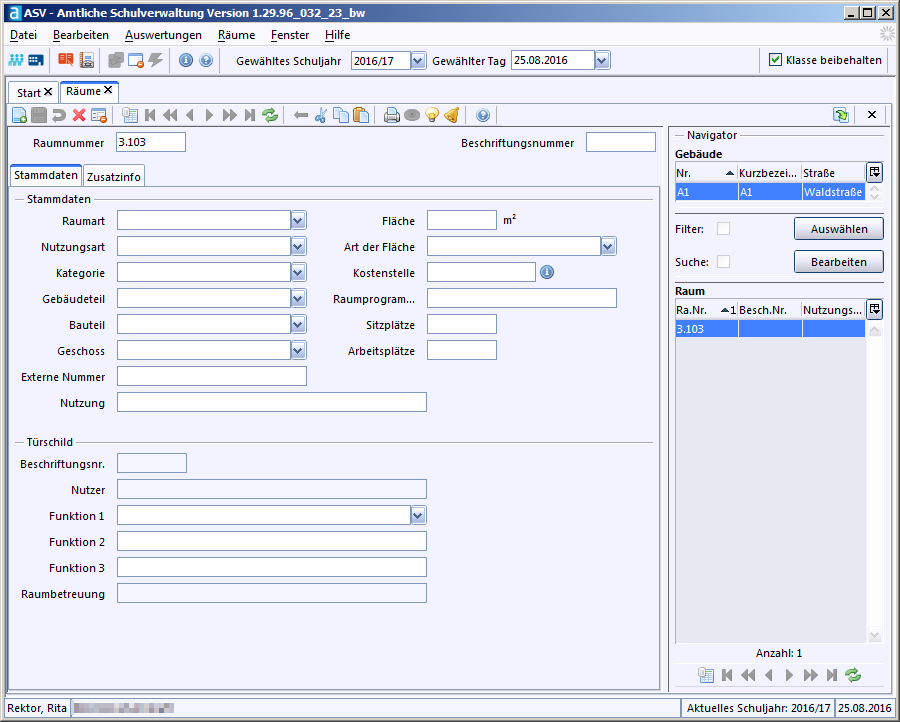
Task: Click the paste clipboard icon in the toolbar
Action: point(361,115)
